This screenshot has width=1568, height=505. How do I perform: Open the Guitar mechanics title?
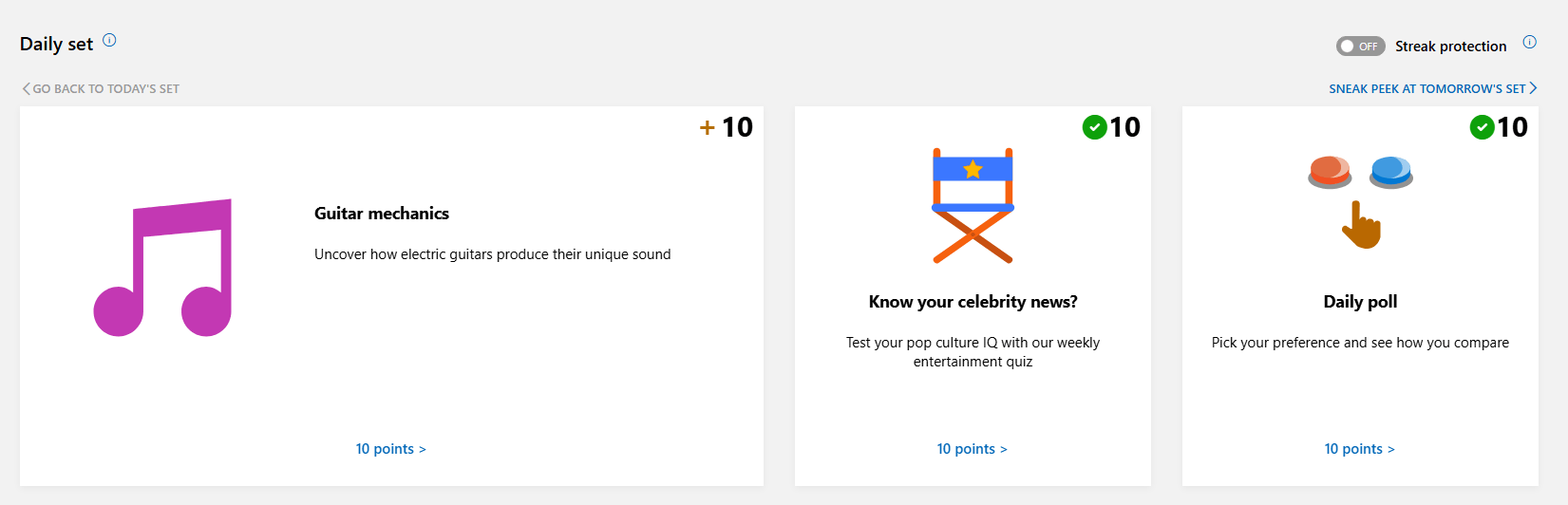pos(382,214)
